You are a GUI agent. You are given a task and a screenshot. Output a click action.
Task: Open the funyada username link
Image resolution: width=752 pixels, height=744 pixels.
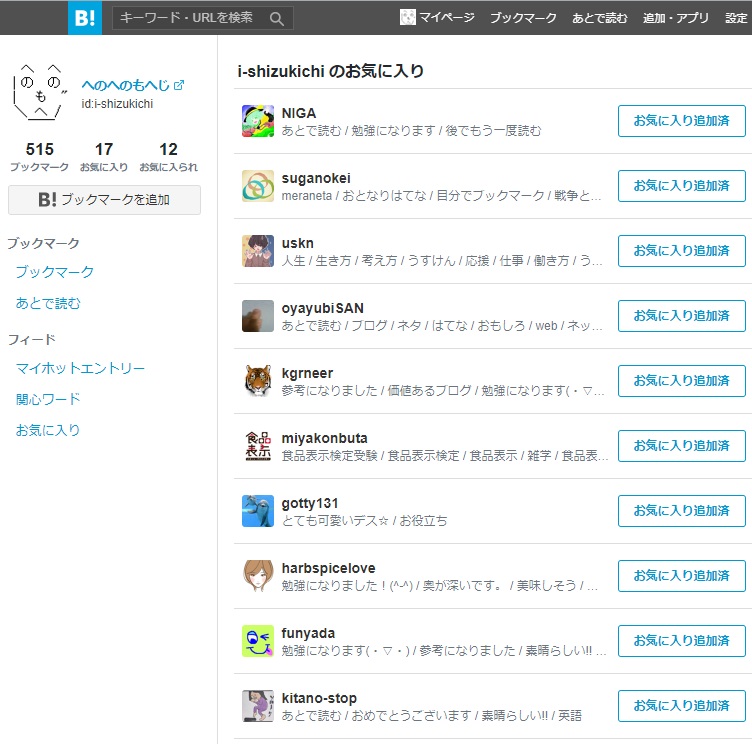coord(308,633)
